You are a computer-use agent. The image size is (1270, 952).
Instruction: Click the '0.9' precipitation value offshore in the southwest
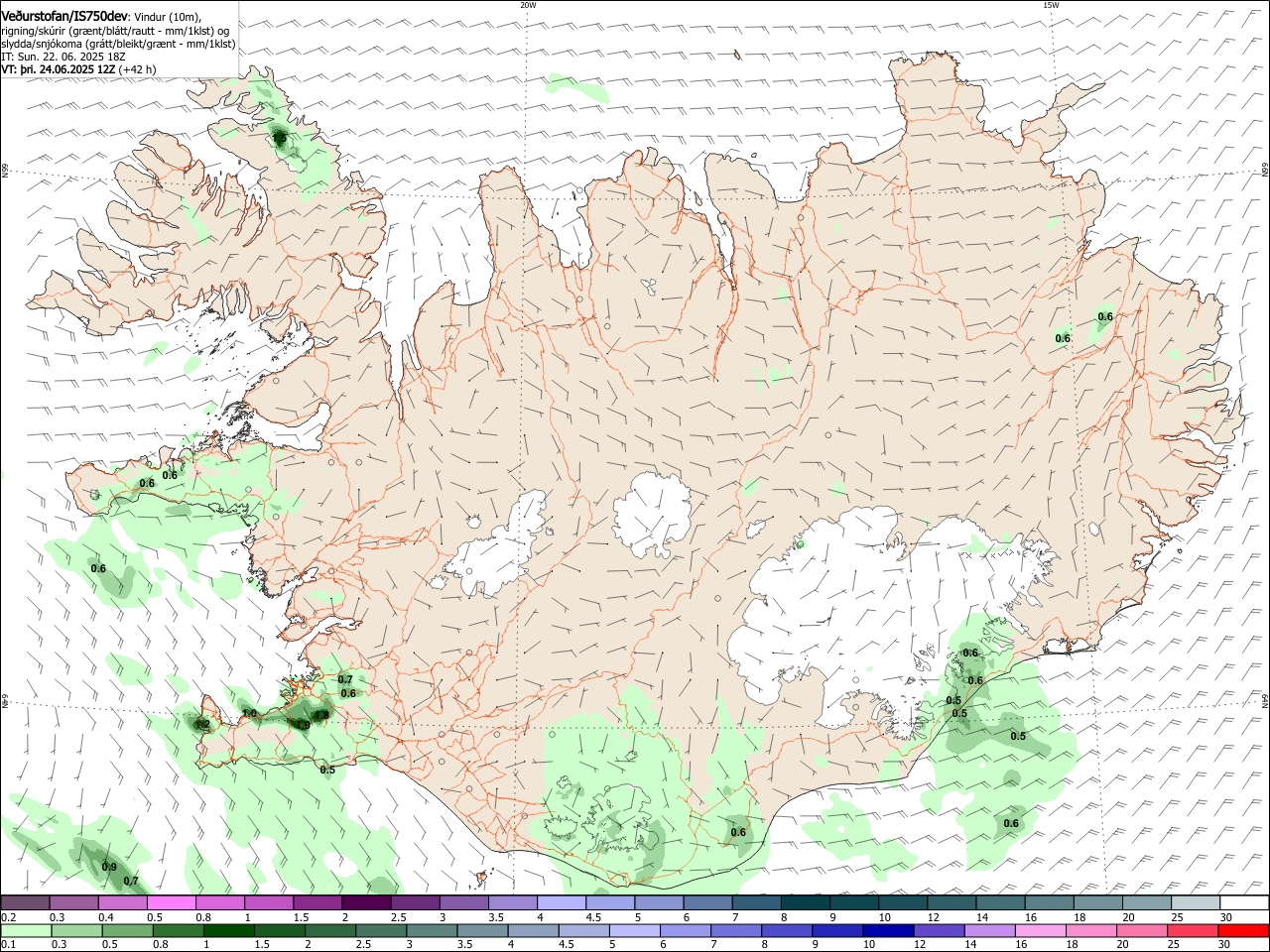tap(109, 867)
